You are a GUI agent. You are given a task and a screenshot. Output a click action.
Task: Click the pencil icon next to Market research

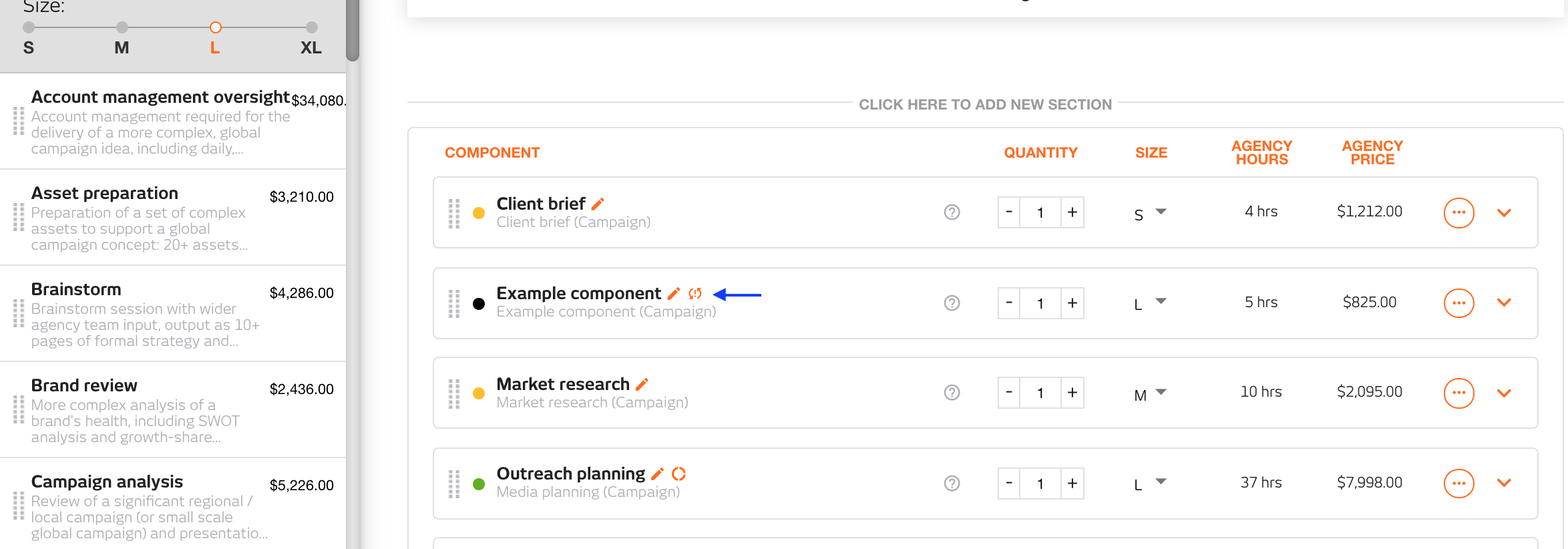(642, 384)
